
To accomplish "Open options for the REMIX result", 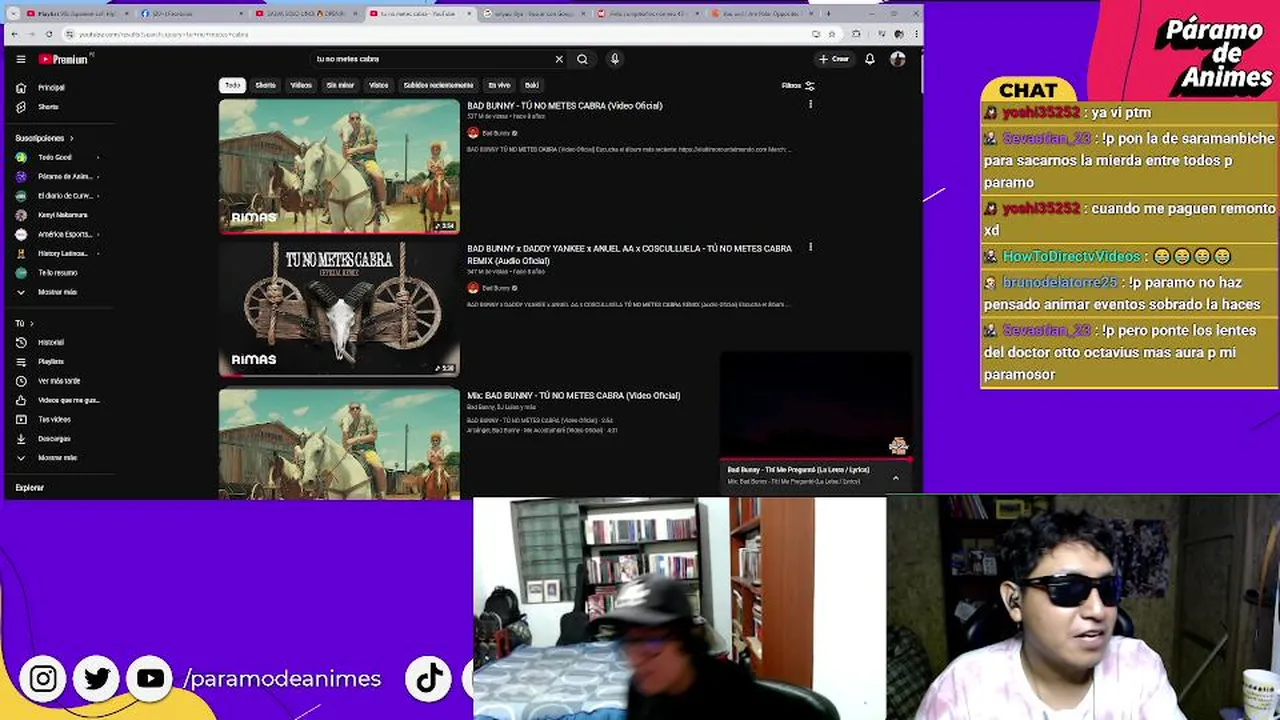I will coord(810,247).
